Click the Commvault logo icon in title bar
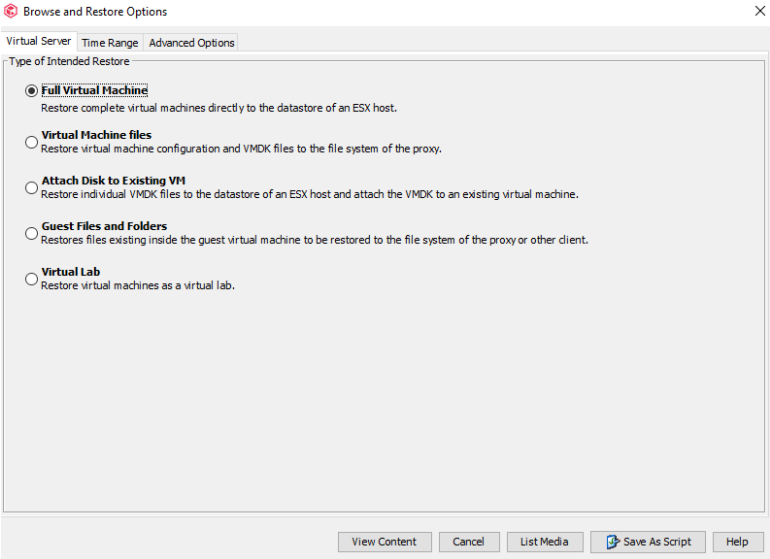This screenshot has width=770, height=559. 11,12
